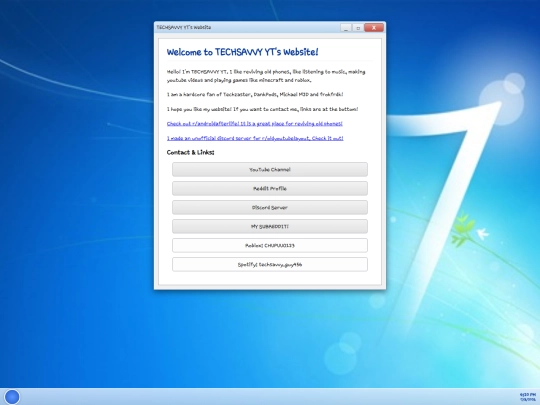Maximize the TECHSAVVY YT's Website window
The image size is (540, 405).
[x=358, y=28]
